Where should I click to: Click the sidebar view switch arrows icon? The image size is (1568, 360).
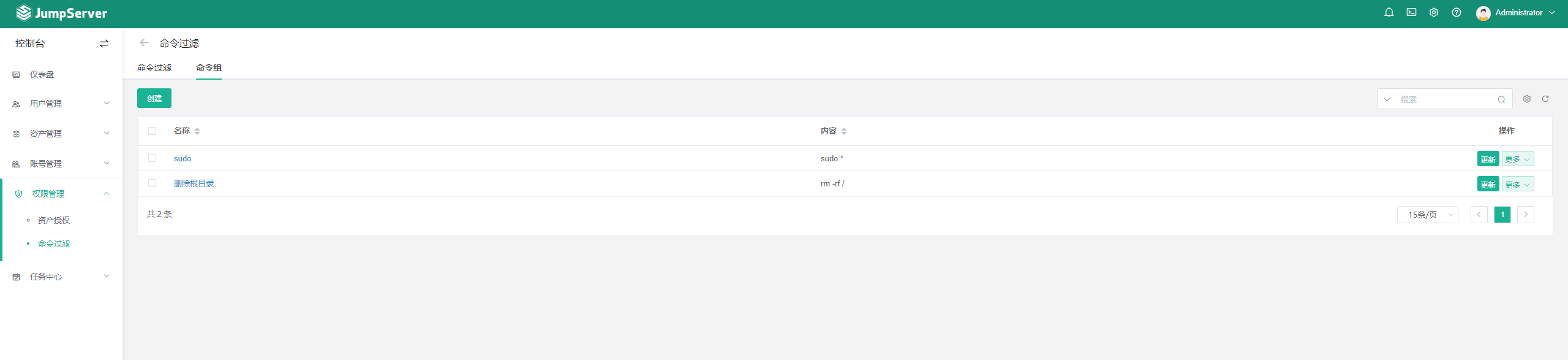(104, 44)
